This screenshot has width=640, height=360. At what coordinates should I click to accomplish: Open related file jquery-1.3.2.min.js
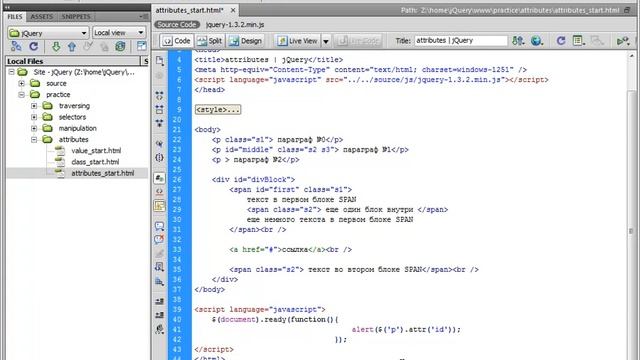coord(235,24)
